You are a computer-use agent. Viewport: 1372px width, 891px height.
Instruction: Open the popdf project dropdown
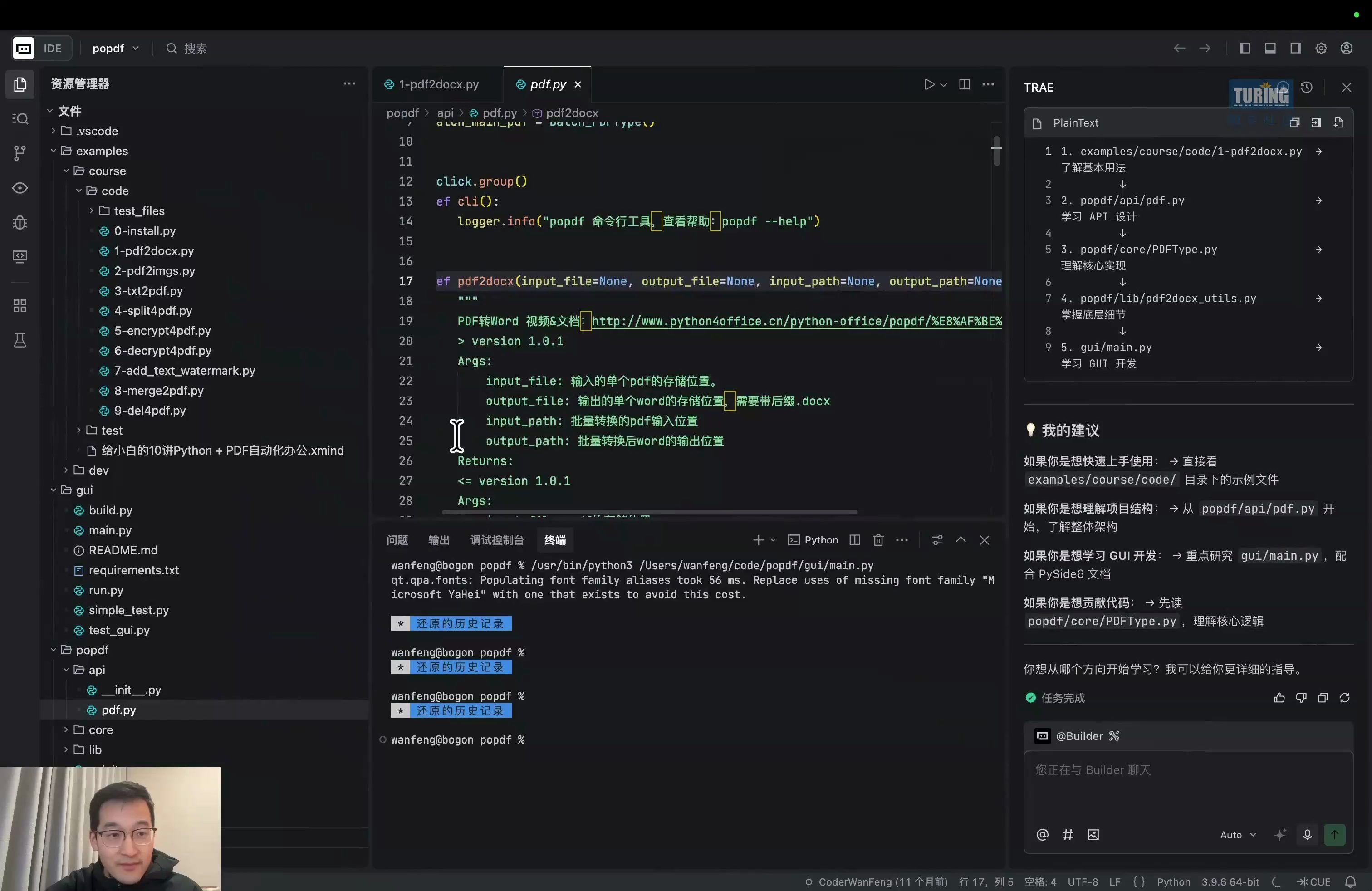click(116, 49)
